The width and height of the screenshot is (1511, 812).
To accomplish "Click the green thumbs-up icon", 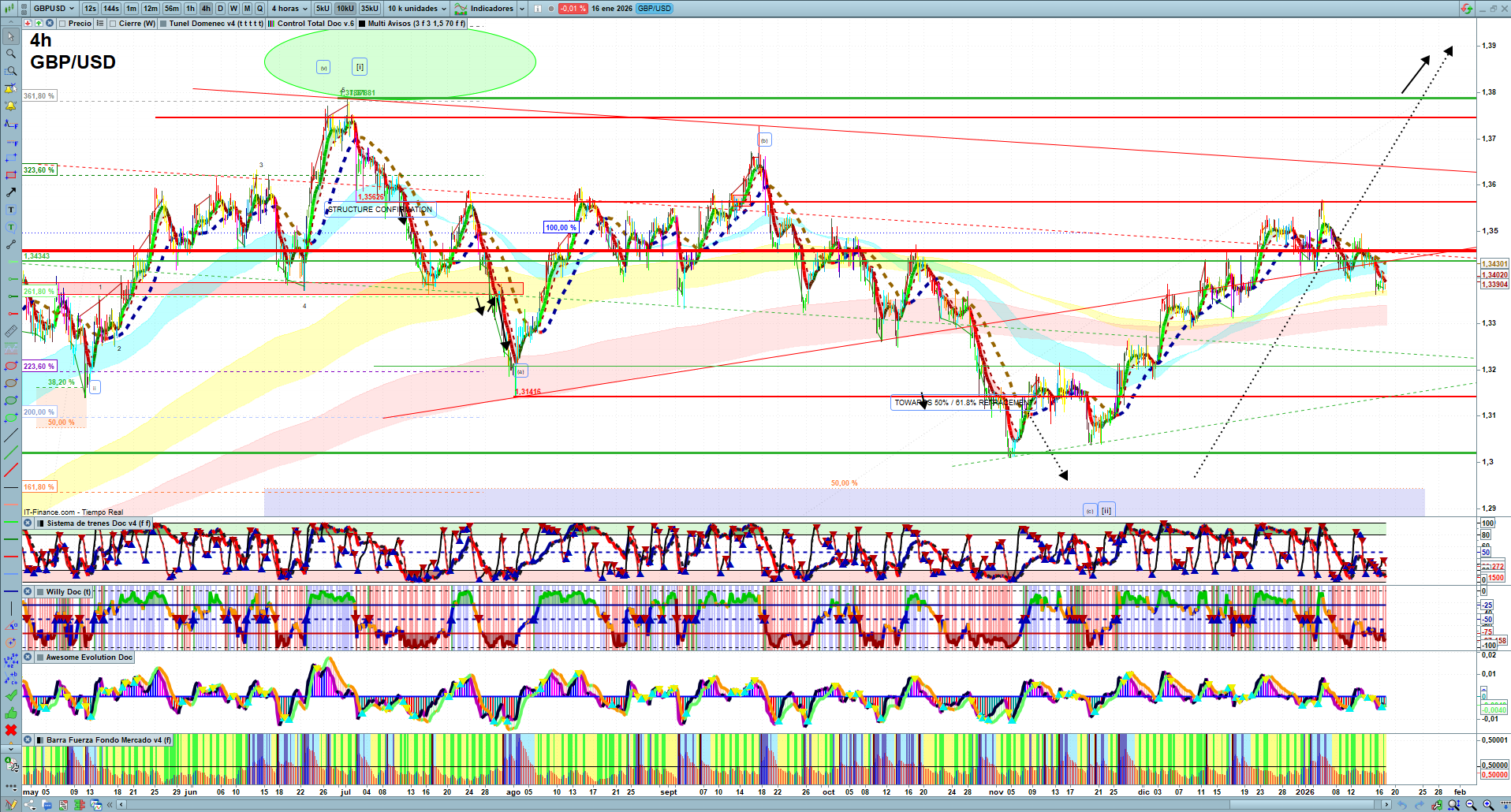I will (x=11, y=713).
